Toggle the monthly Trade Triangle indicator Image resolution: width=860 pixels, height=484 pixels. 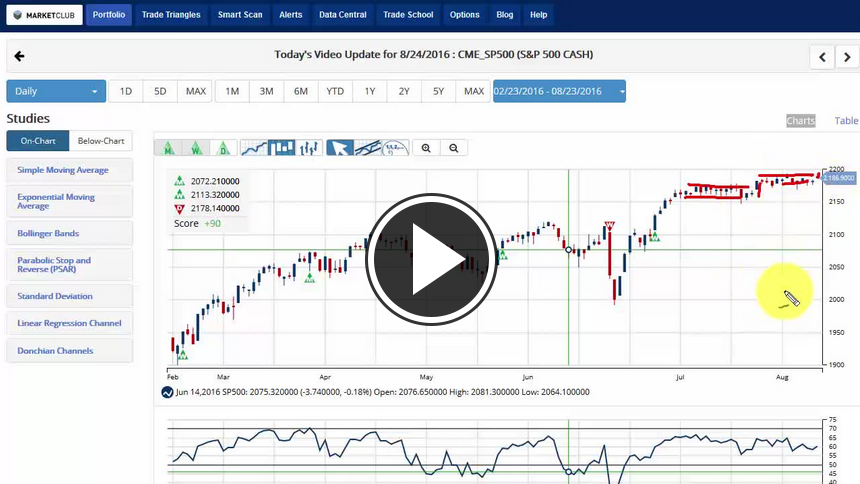coord(169,148)
